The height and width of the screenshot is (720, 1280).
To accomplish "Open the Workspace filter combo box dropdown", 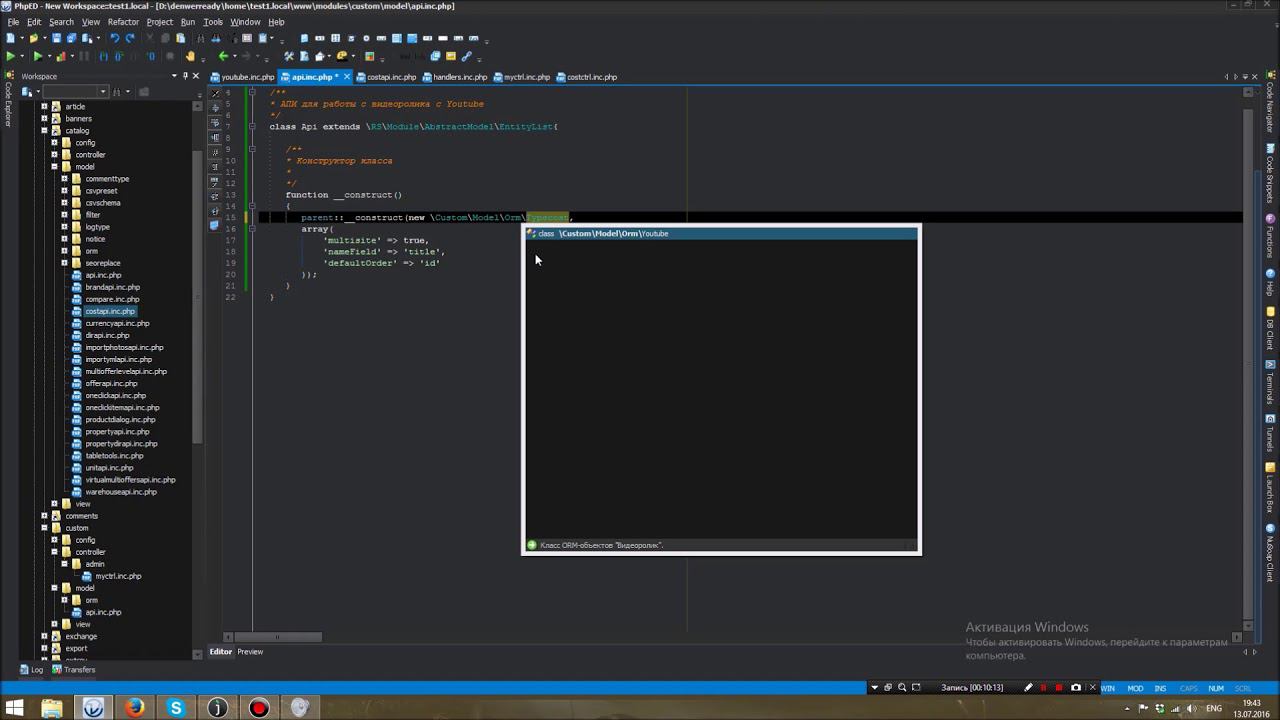I will [102, 92].
